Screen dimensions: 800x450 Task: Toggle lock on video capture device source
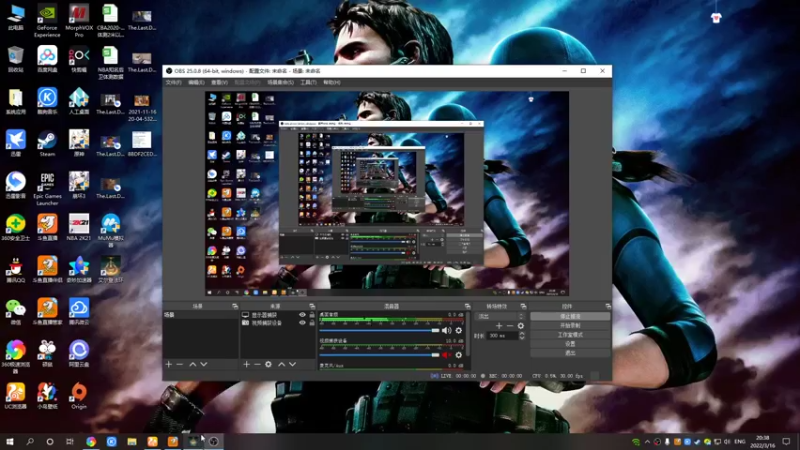point(312,323)
